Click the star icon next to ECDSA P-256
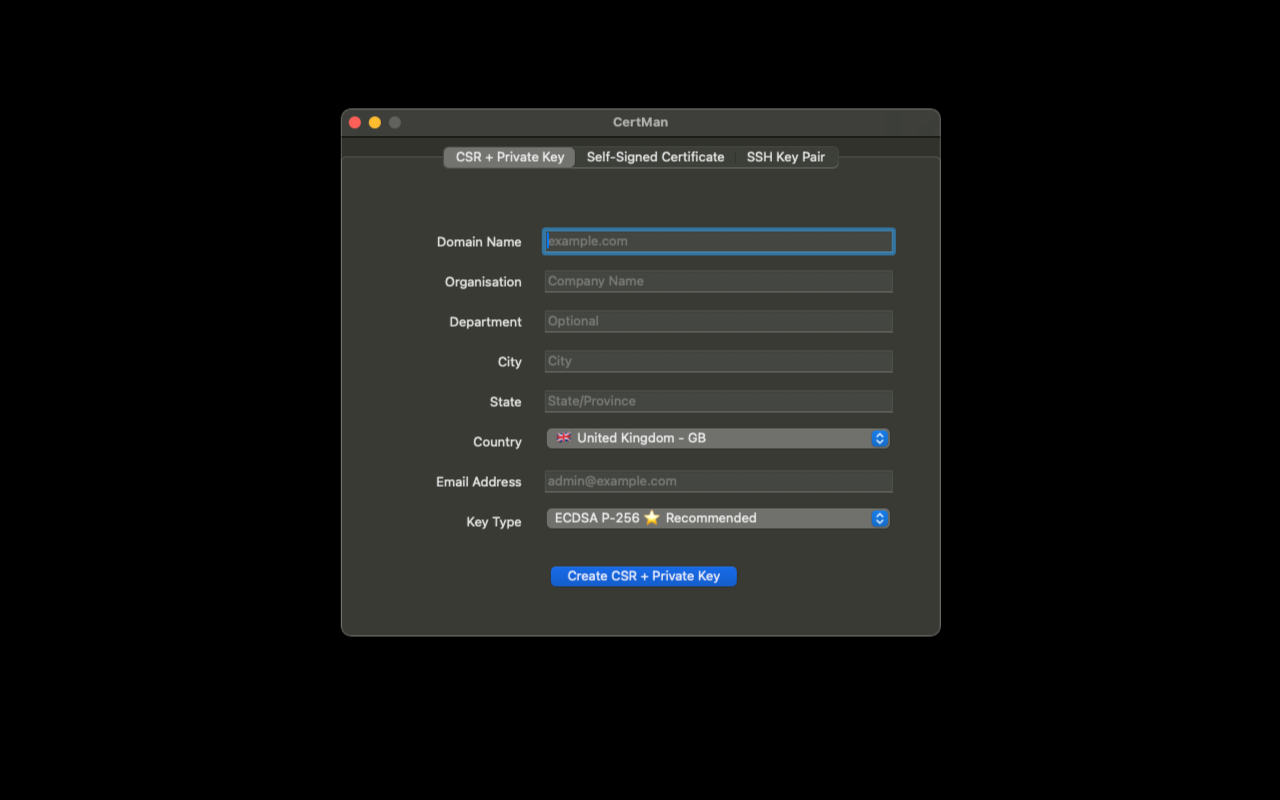The height and width of the screenshot is (800, 1280). (652, 517)
